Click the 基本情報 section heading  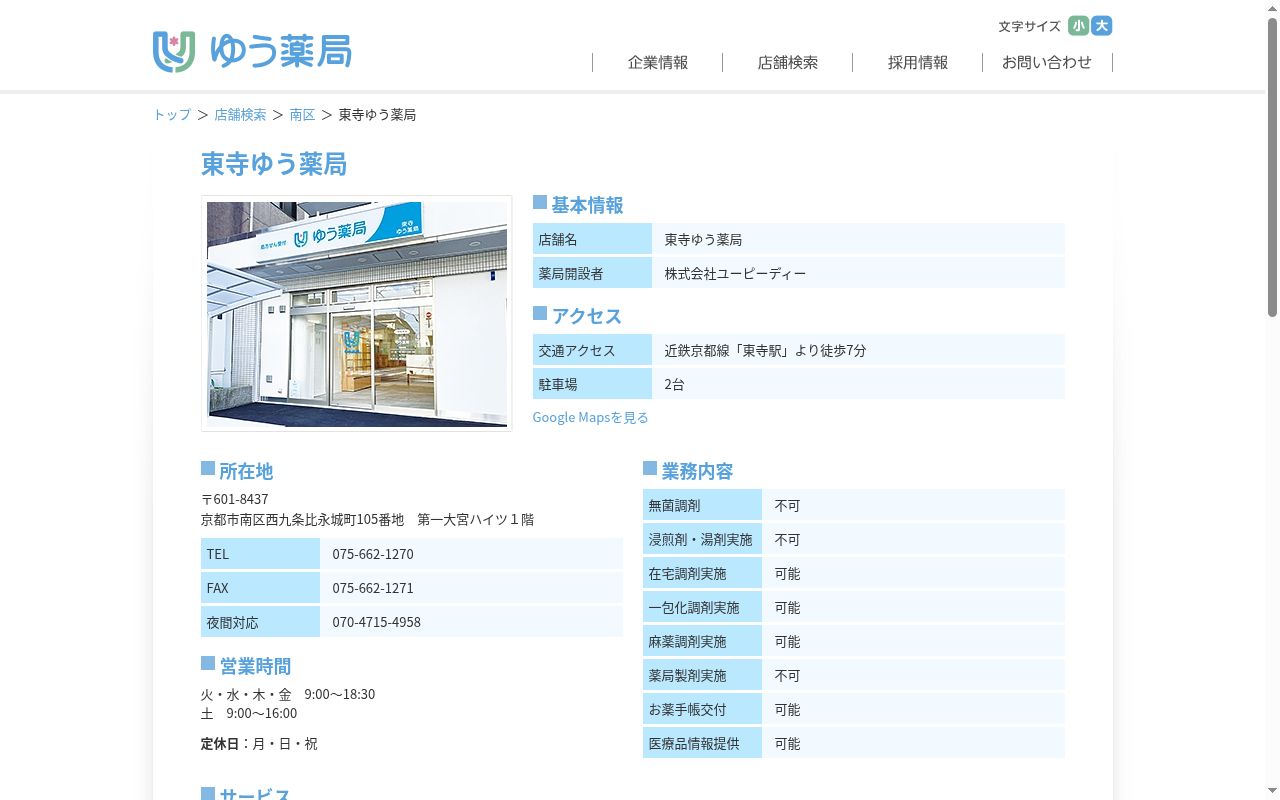pos(587,205)
